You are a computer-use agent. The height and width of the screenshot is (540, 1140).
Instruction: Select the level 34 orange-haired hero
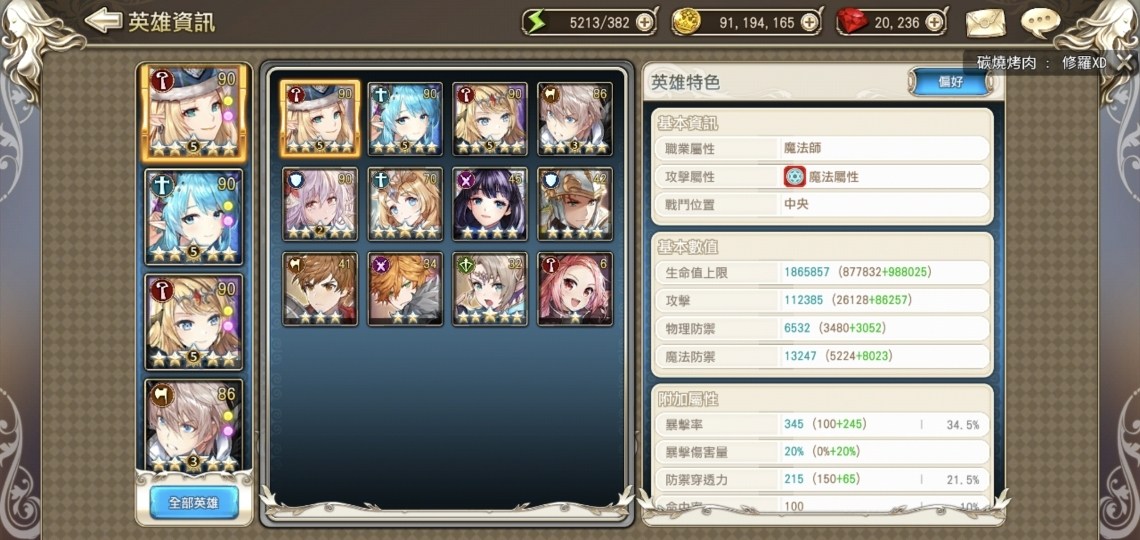tap(406, 289)
